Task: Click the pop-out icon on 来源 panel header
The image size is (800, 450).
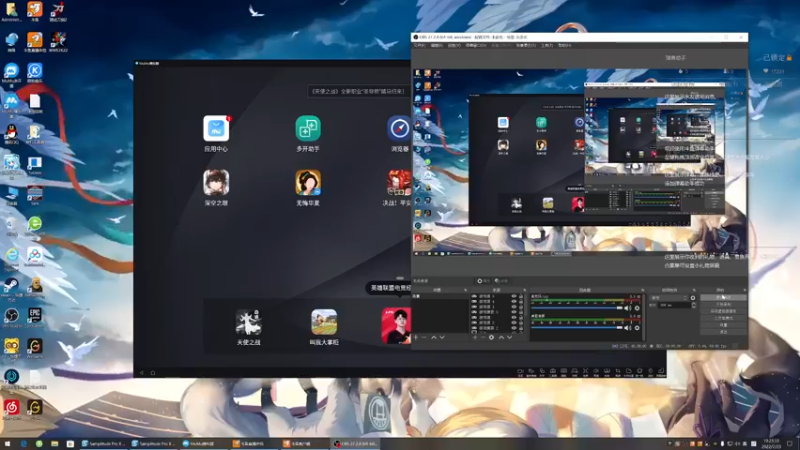Action: [x=524, y=290]
